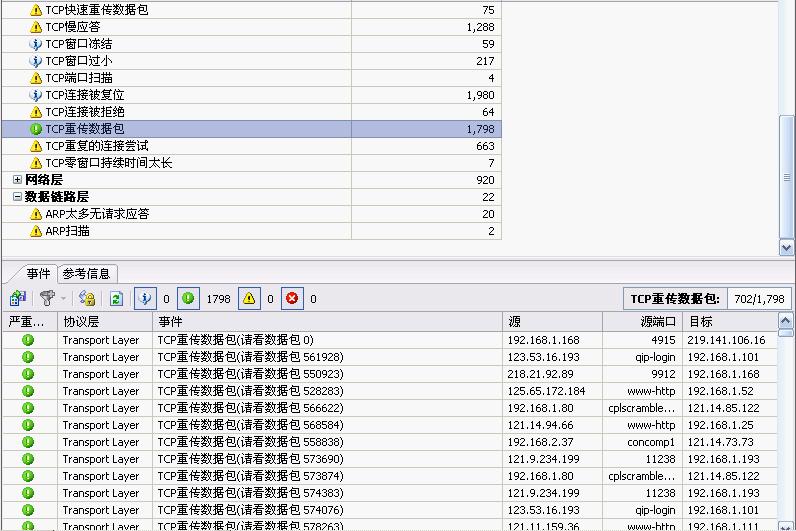Select event row for 数据包 566622

[389, 408]
